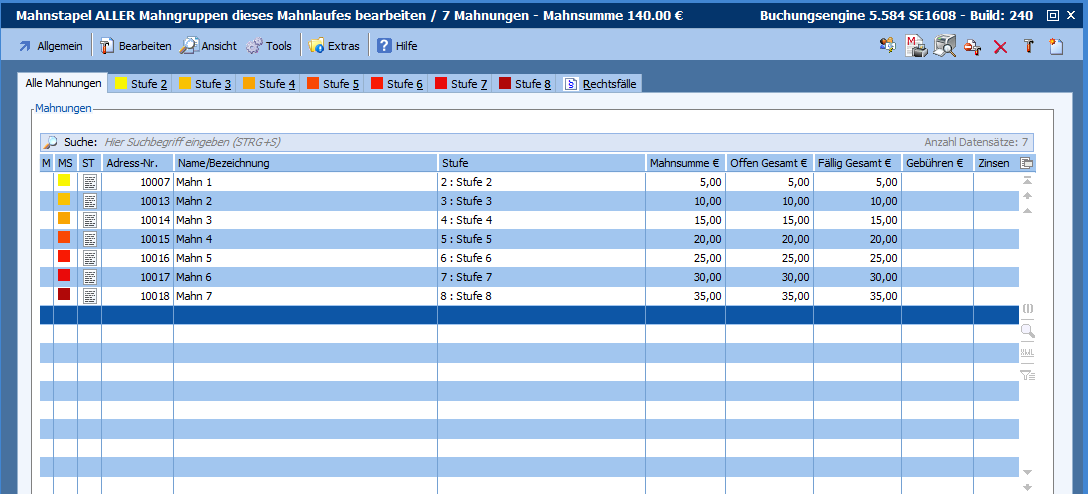Switch to the Rechtsfälle tab
1088x494 pixels.
pos(600,84)
